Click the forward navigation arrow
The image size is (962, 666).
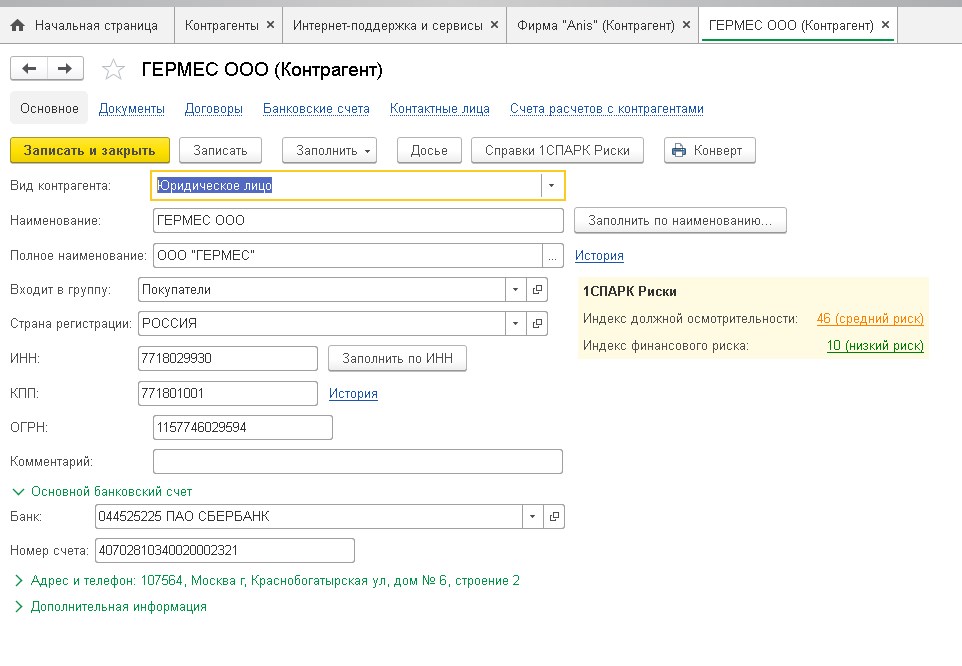coord(65,68)
